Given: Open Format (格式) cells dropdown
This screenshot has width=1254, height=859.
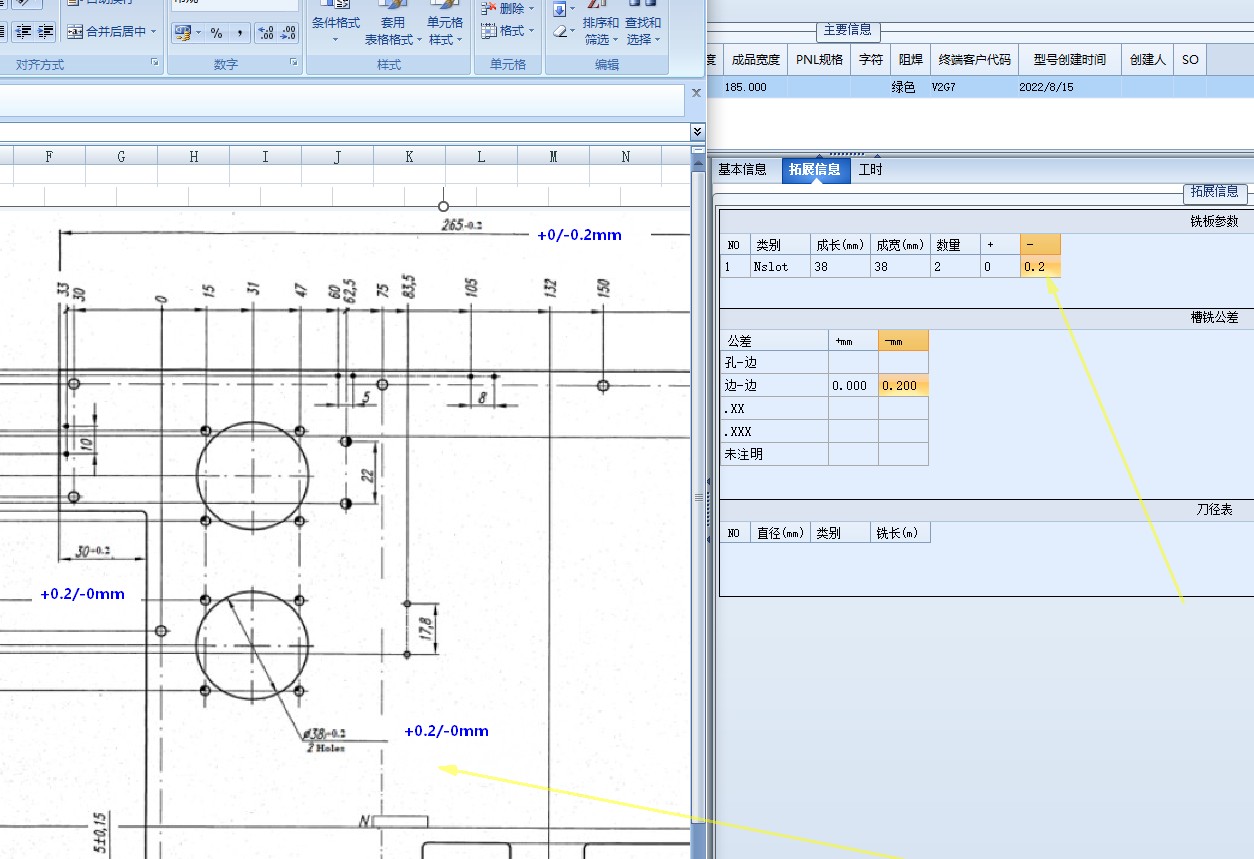Looking at the screenshot, I should tap(508, 31).
